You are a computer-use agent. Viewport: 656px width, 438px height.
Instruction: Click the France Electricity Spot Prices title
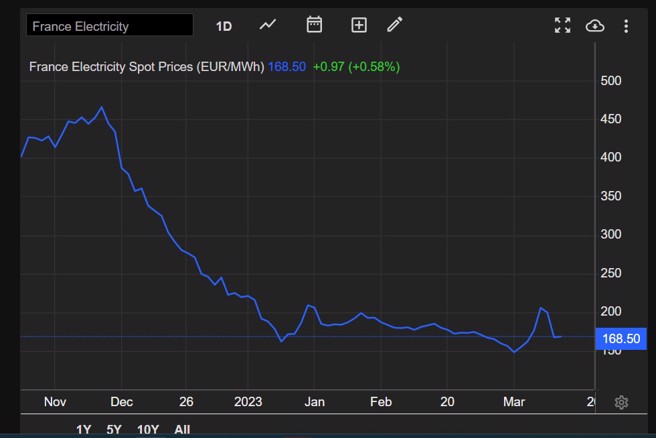pyautogui.click(x=147, y=67)
